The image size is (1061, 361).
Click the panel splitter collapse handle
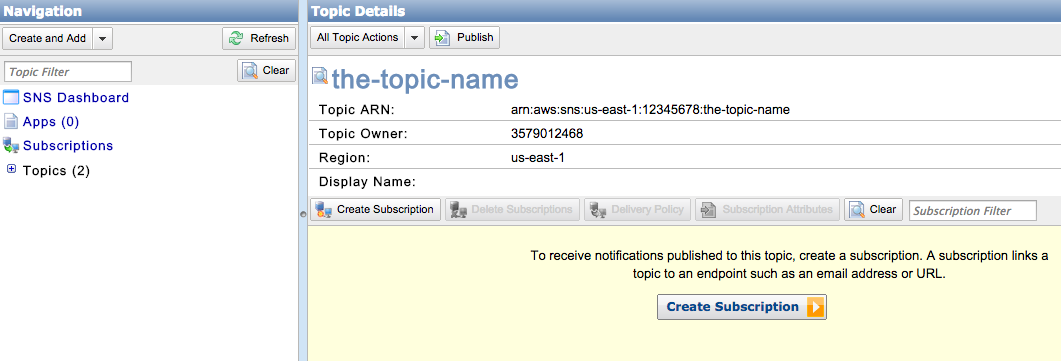click(302, 214)
